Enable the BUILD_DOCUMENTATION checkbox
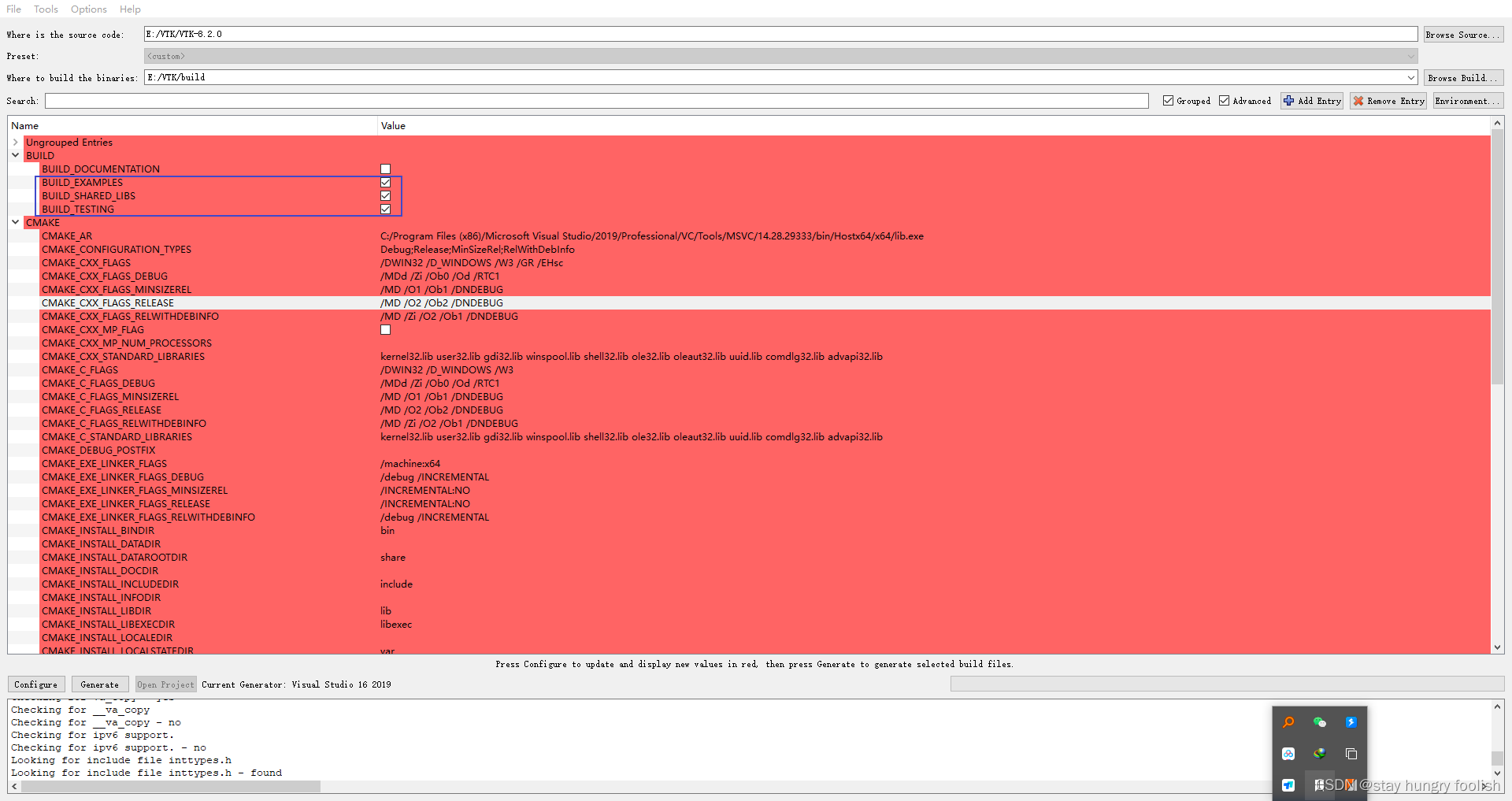The width and height of the screenshot is (1512, 801). click(386, 169)
